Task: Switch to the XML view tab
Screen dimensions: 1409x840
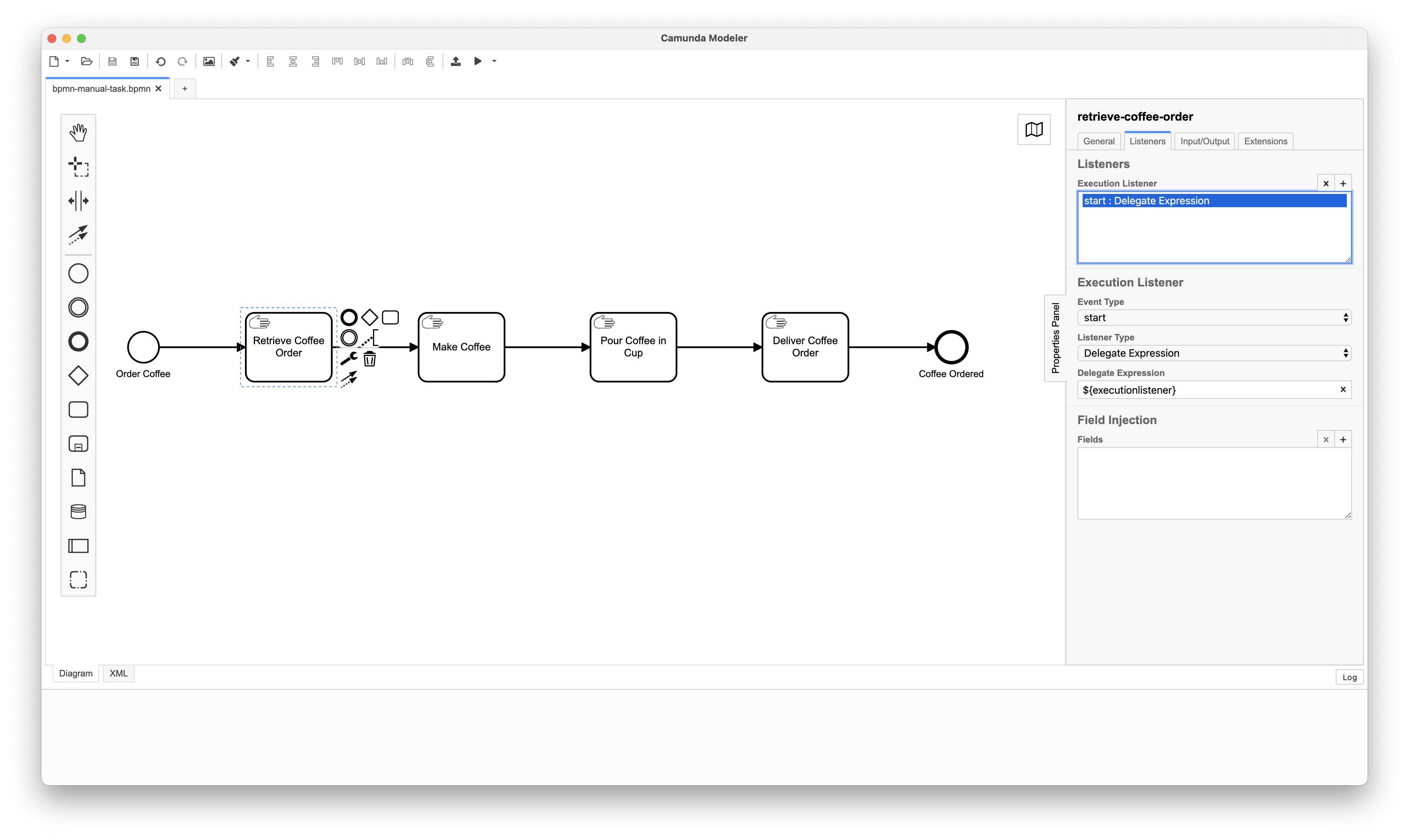Action: 118,673
